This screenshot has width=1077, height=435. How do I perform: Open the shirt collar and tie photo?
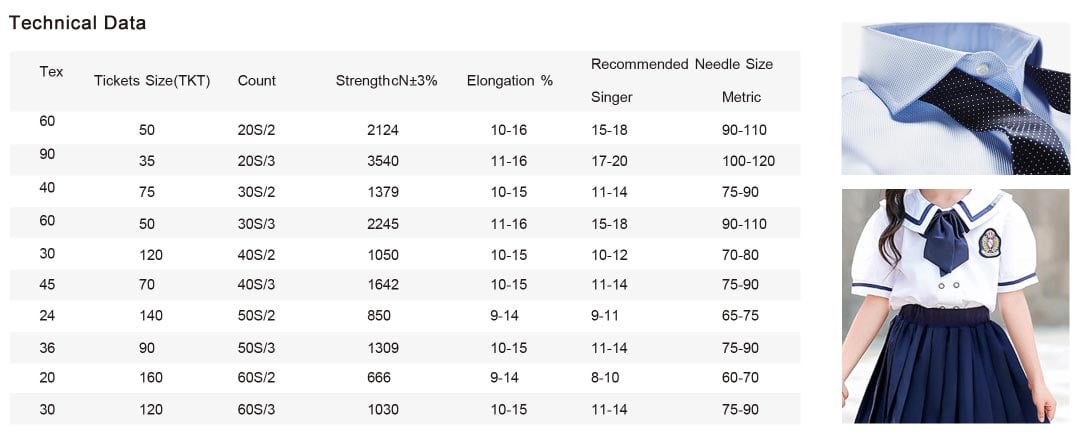pos(956,99)
